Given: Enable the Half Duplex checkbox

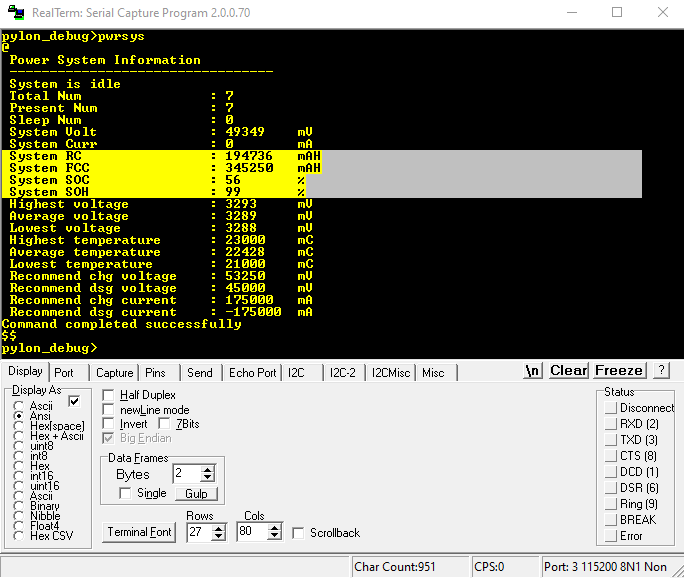Looking at the screenshot, I should pyautogui.click(x=109, y=396).
